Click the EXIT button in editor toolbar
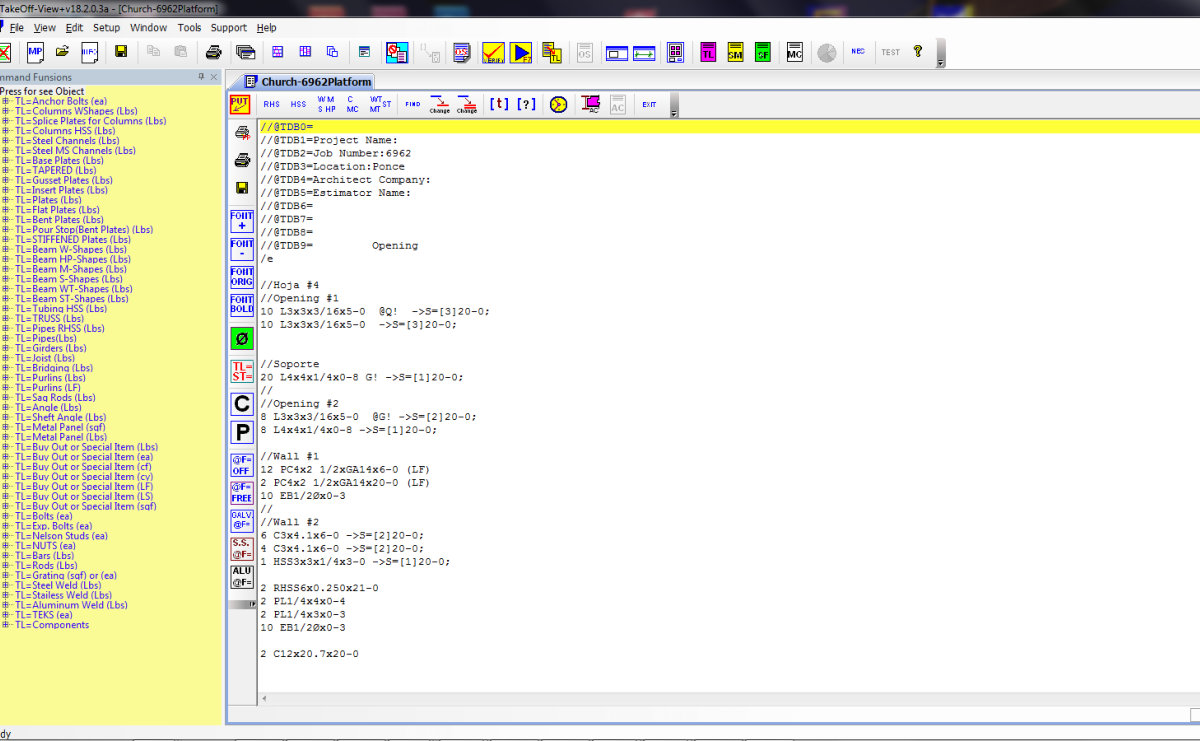1200x741 pixels. tap(649, 104)
